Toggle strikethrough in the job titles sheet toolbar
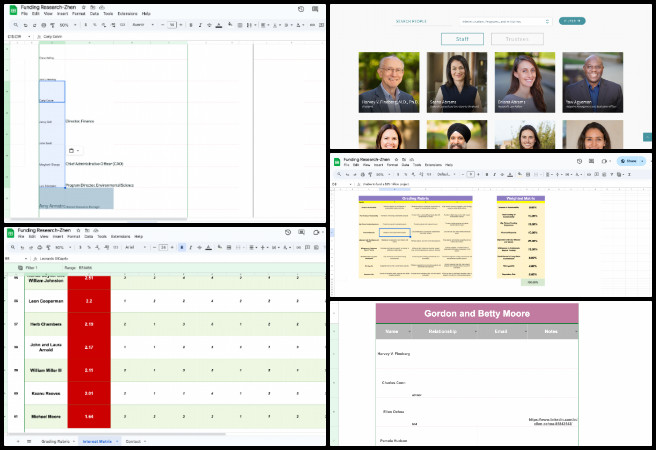 (x=209, y=25)
